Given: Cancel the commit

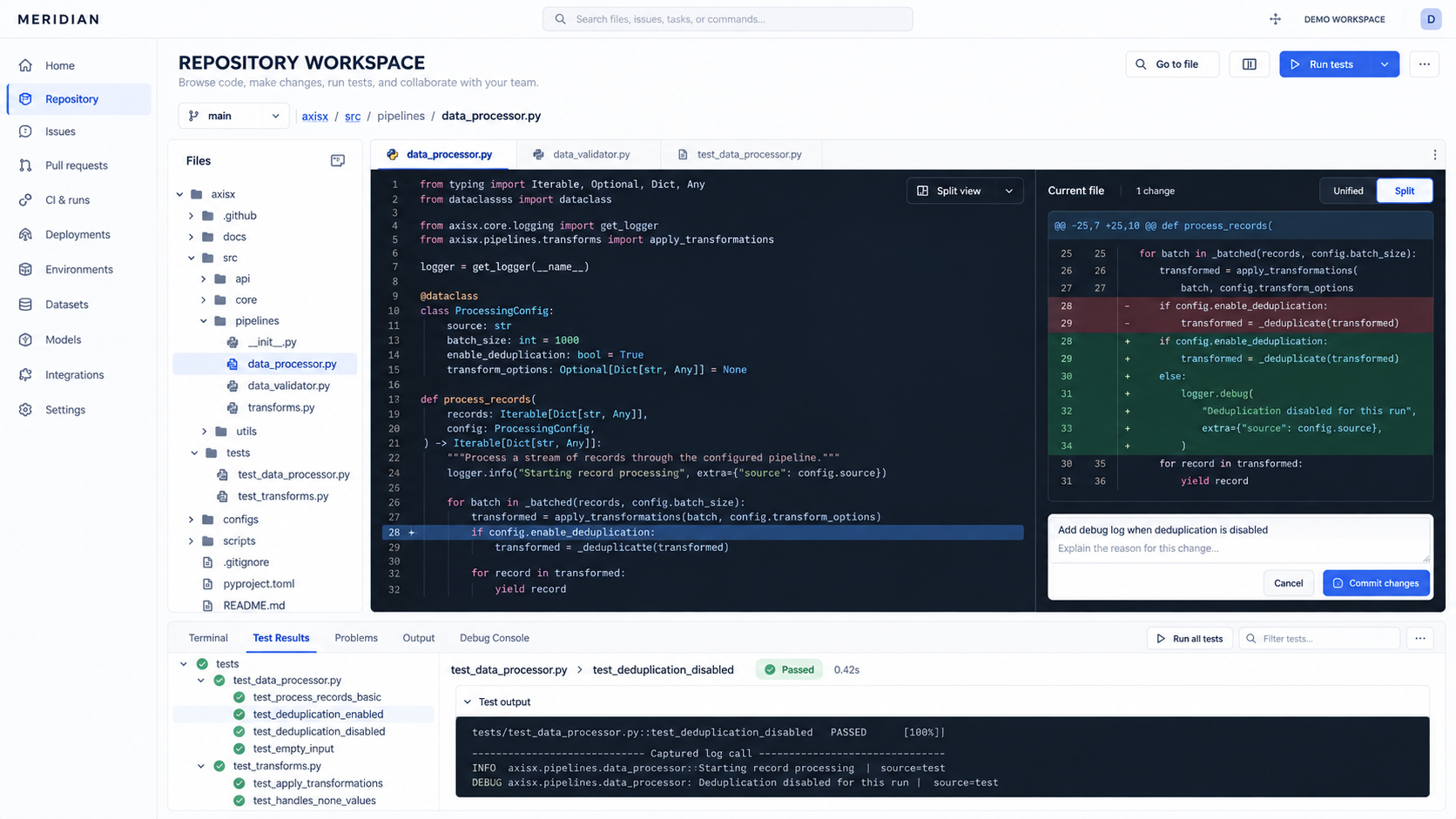Looking at the screenshot, I should pos(1288,583).
